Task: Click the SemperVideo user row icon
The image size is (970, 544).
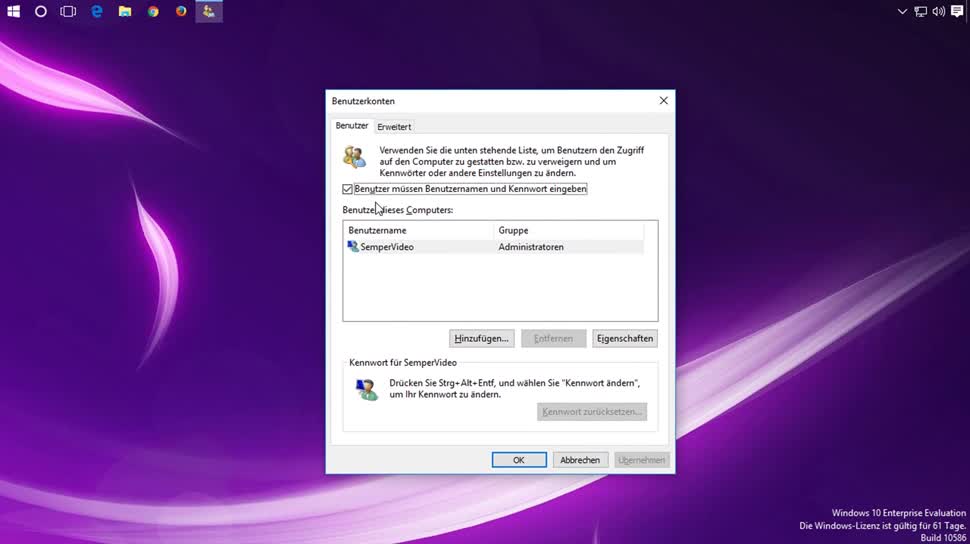Action: pos(353,246)
